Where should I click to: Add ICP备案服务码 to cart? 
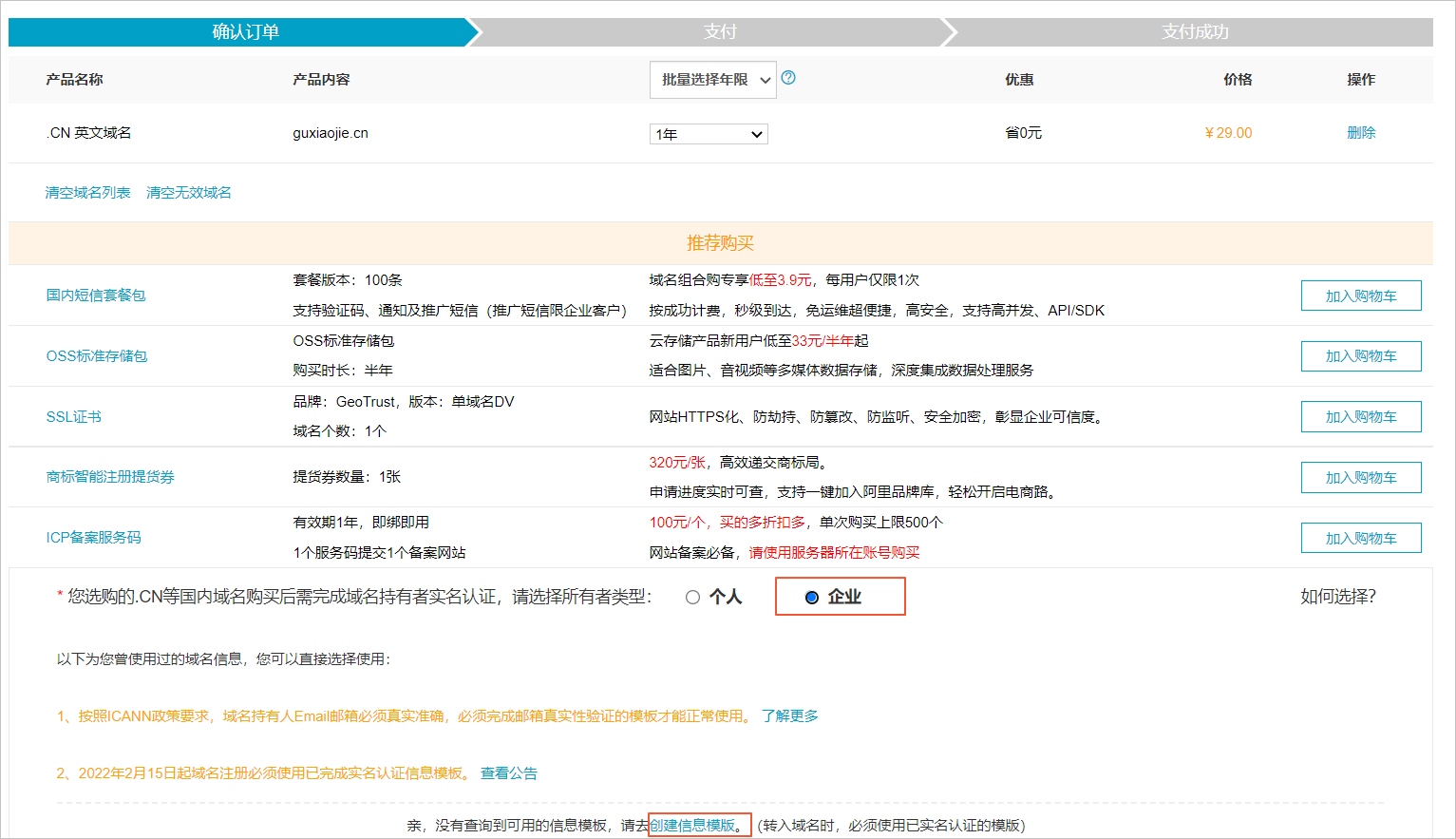tap(1361, 538)
